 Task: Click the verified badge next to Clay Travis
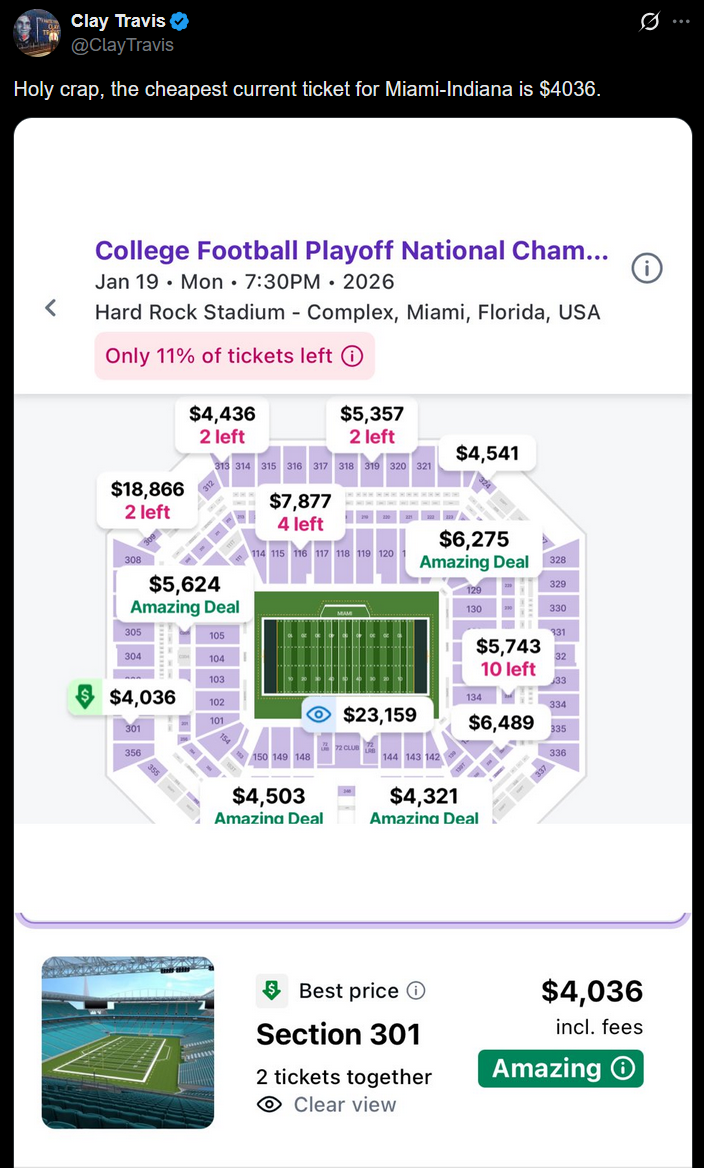[180, 22]
